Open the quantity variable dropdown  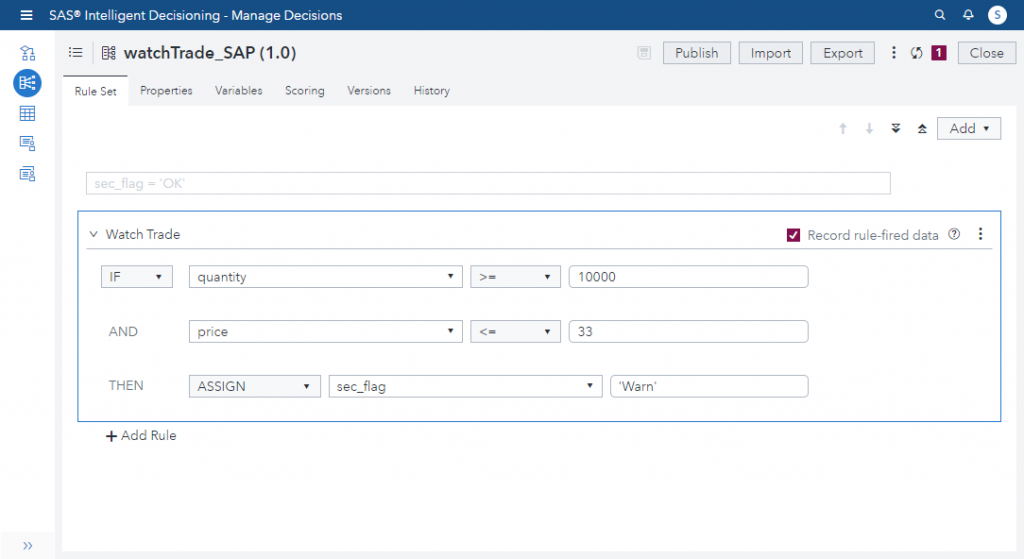[x=325, y=277]
